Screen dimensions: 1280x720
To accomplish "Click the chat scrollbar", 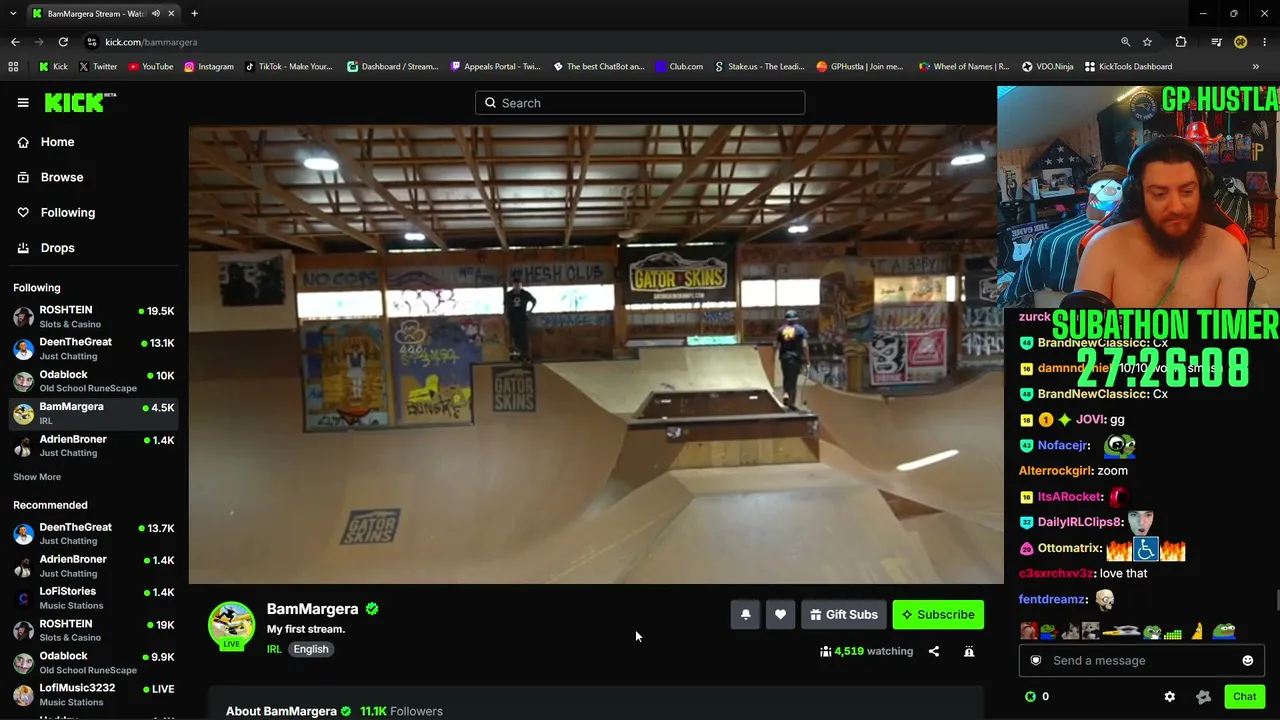I will pos(1276,600).
